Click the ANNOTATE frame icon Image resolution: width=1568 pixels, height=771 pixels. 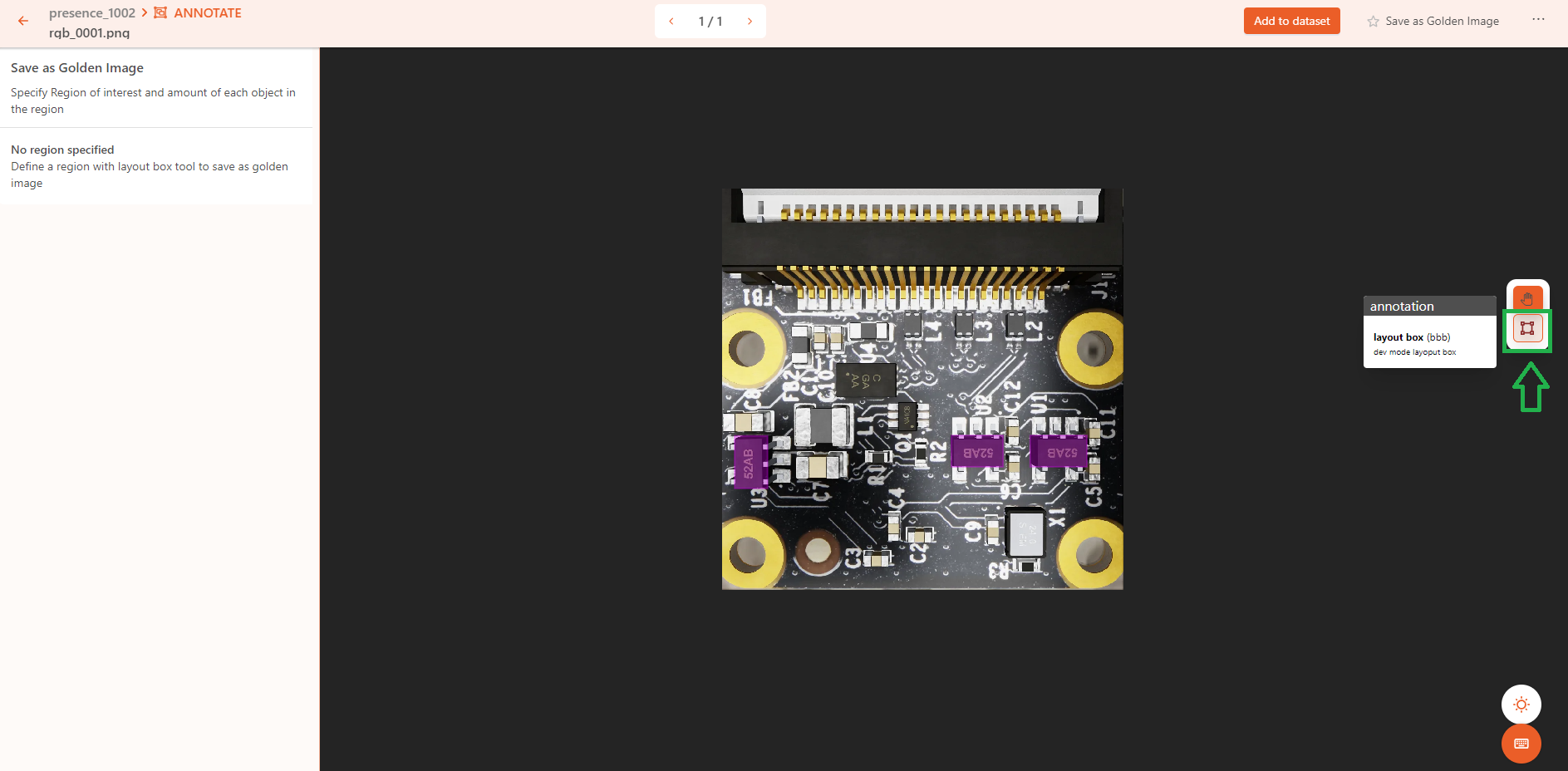160,12
